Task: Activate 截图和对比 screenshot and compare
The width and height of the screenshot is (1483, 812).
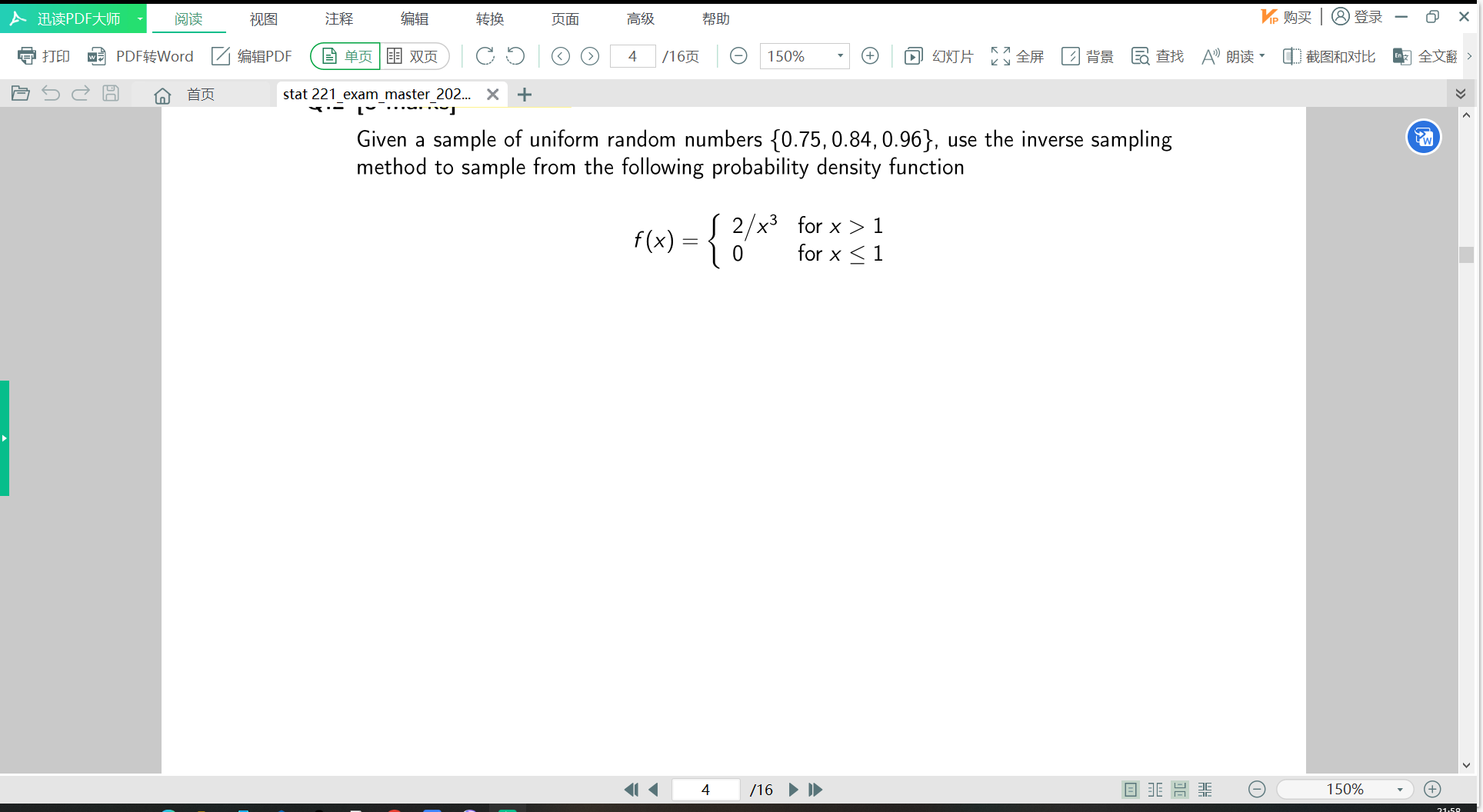Action: [1328, 55]
